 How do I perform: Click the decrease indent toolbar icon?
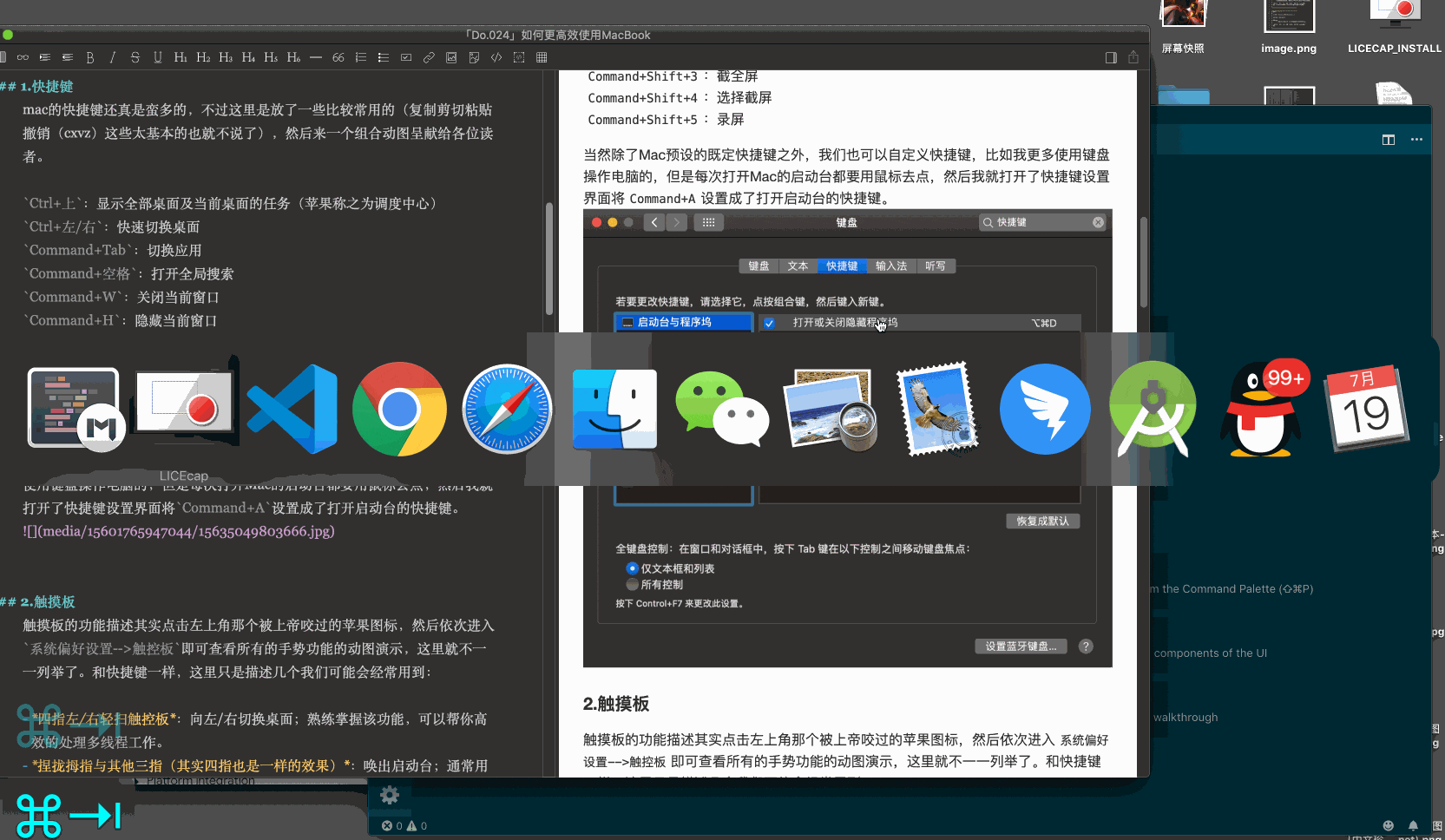[68, 57]
